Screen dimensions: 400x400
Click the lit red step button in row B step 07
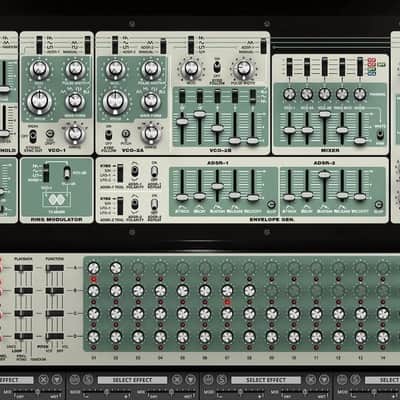(227, 302)
